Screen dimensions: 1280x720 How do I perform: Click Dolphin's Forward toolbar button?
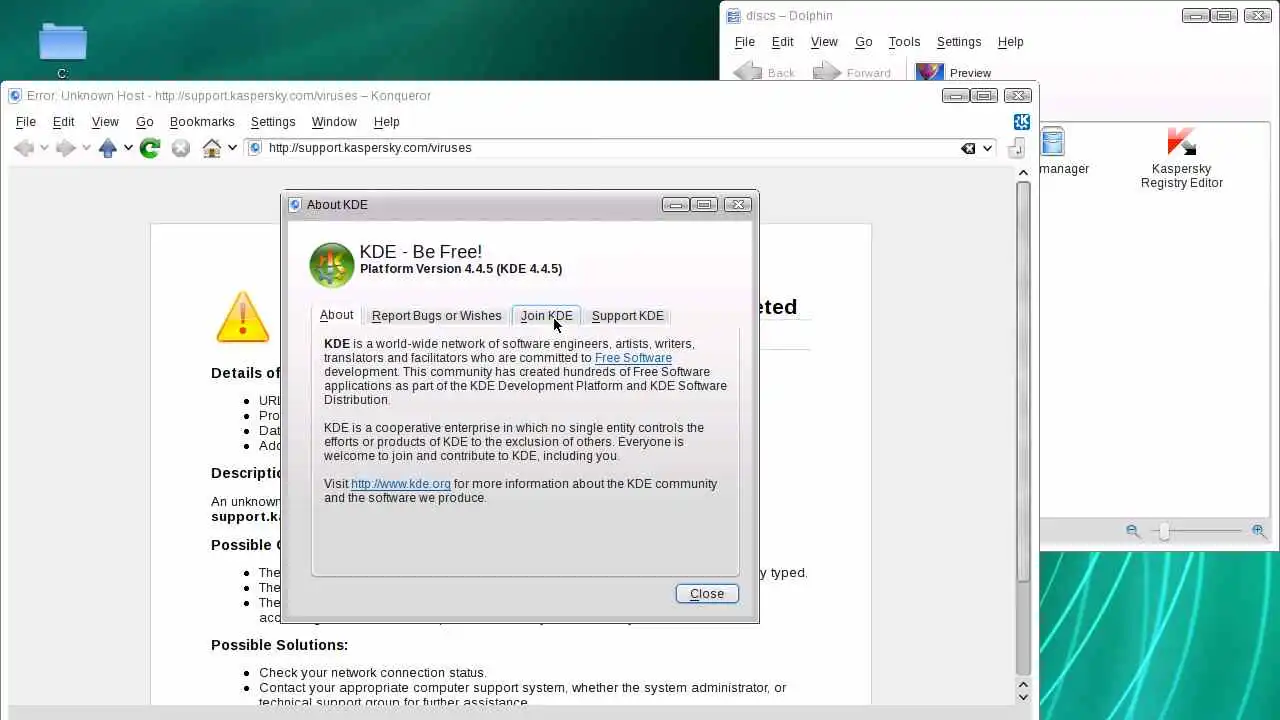pos(852,72)
